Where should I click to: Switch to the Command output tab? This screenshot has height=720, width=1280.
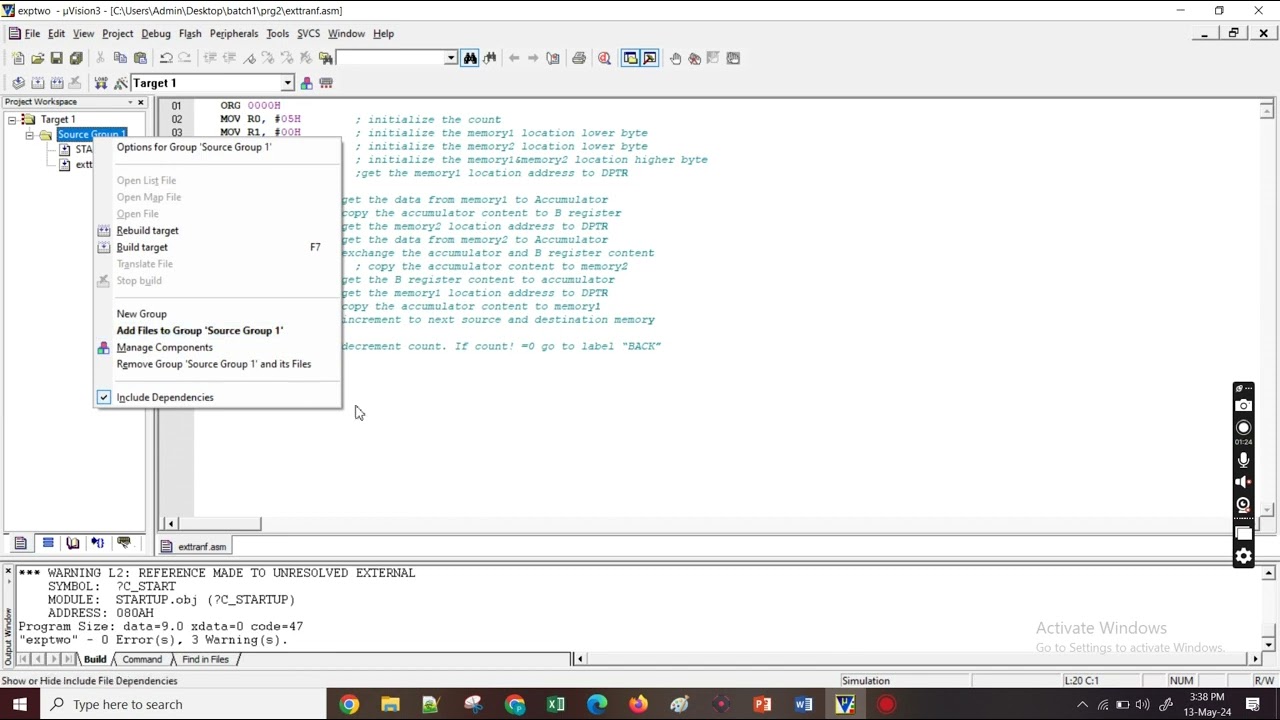142,659
